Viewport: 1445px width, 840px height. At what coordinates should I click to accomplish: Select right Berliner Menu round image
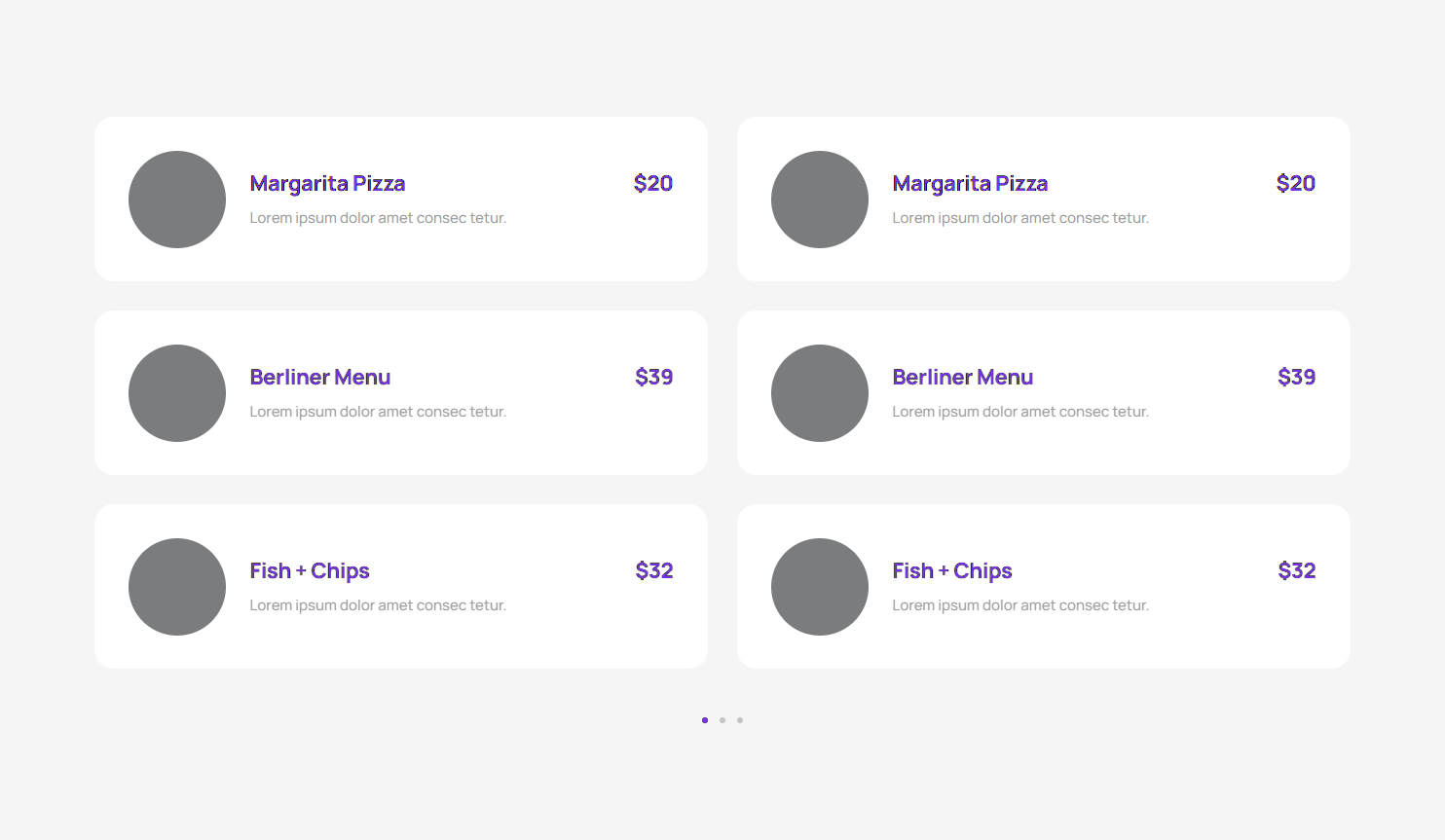820,393
